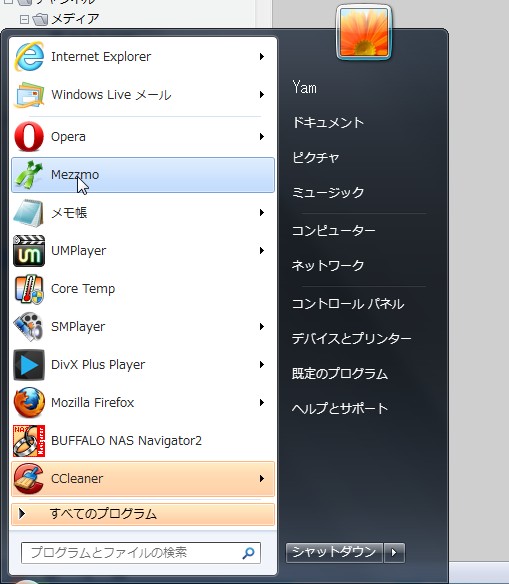Click the シャットダウン button
Image resolution: width=509 pixels, height=584 pixels.
point(334,553)
